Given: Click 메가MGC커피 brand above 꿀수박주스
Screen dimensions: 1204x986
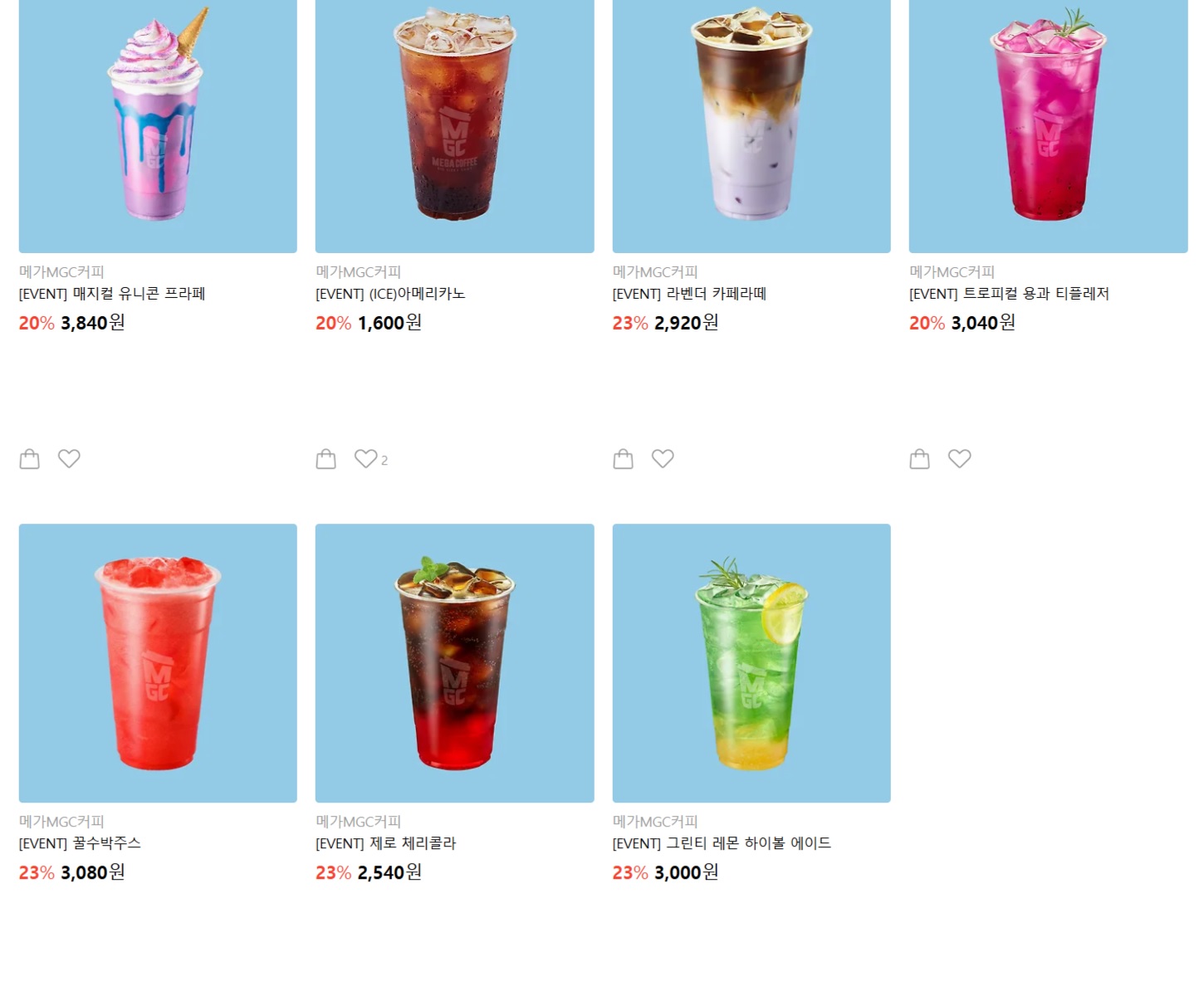Looking at the screenshot, I should pos(61,822).
